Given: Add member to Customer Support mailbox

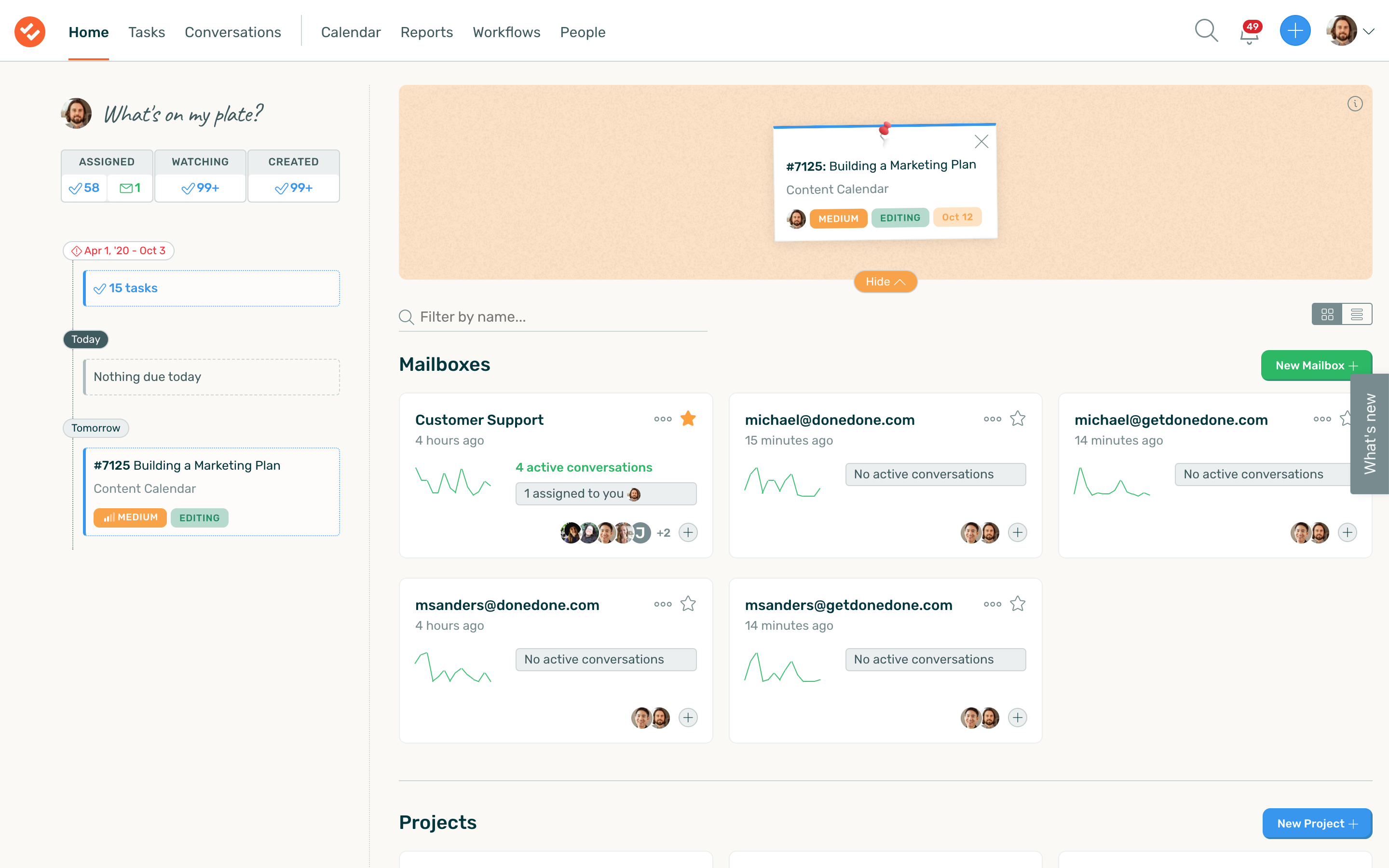Looking at the screenshot, I should coord(688,532).
